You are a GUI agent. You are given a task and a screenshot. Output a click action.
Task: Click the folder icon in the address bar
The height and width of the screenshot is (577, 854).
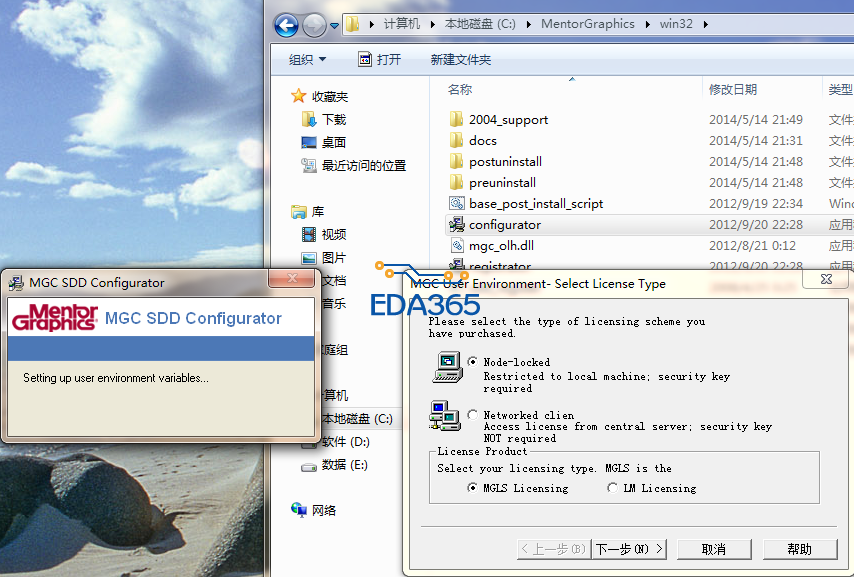tap(352, 24)
